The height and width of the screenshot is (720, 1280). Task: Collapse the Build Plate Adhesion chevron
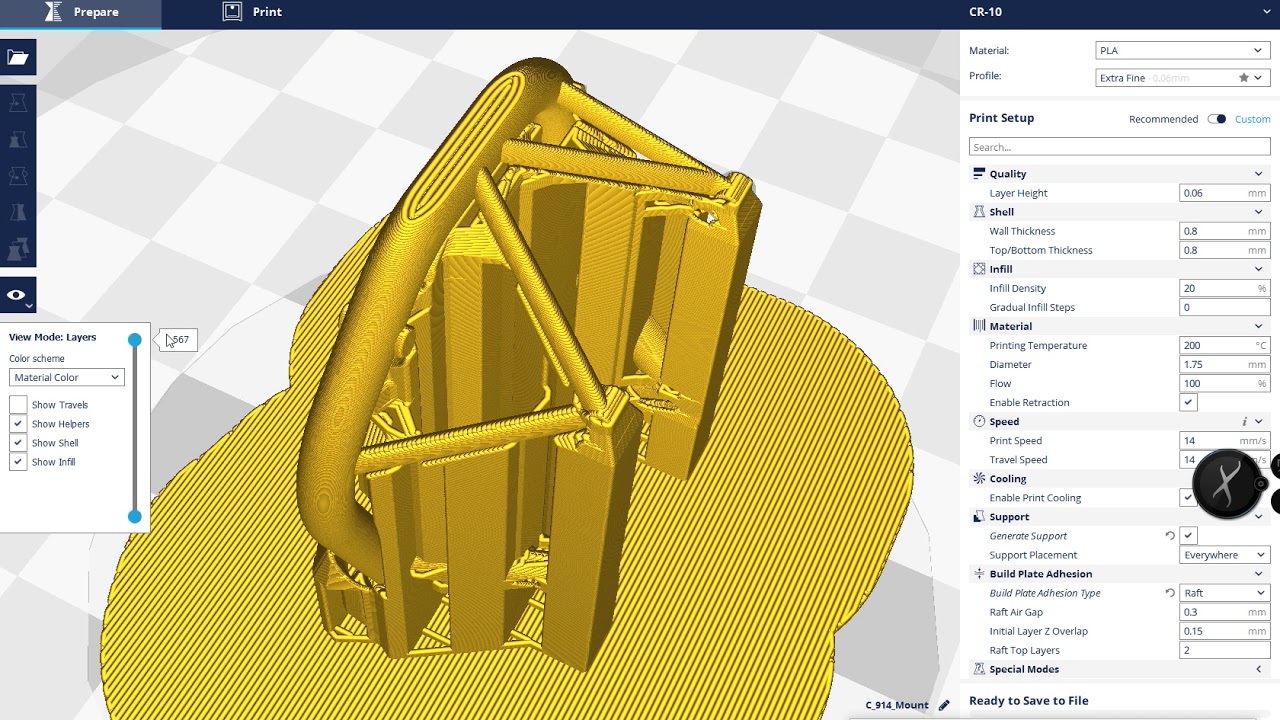pos(1258,574)
